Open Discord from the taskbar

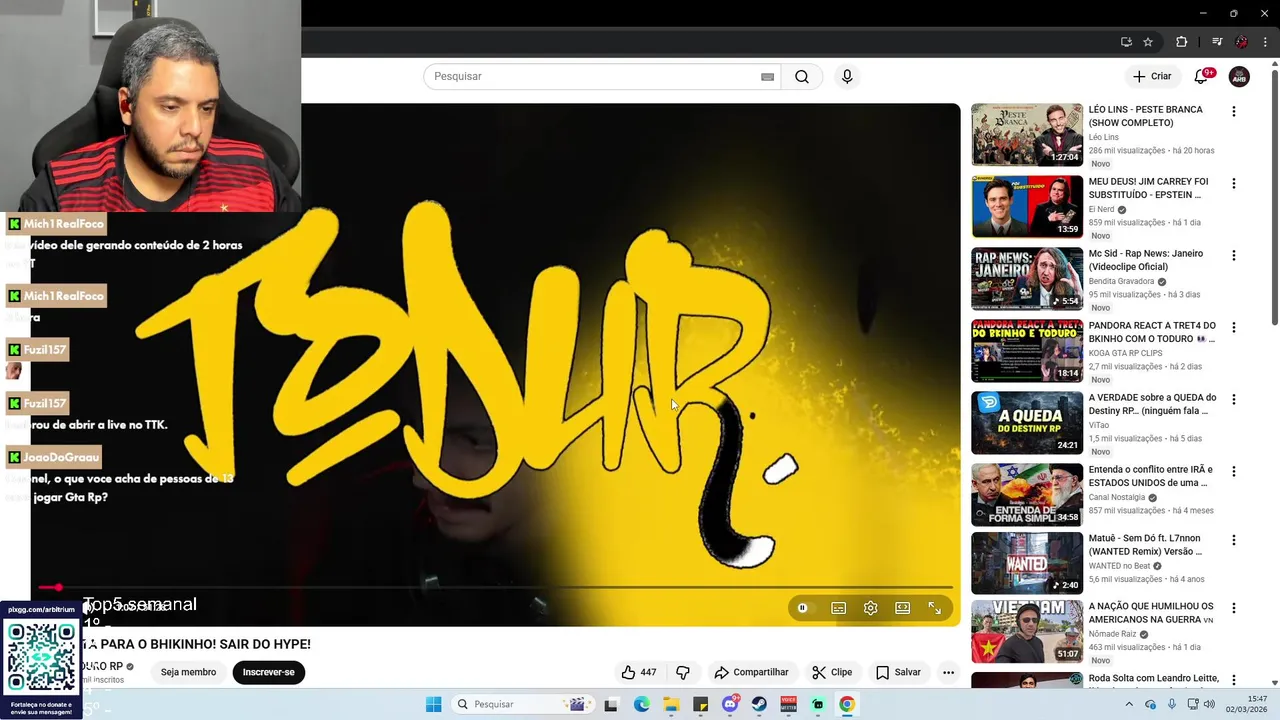[x=730, y=704]
